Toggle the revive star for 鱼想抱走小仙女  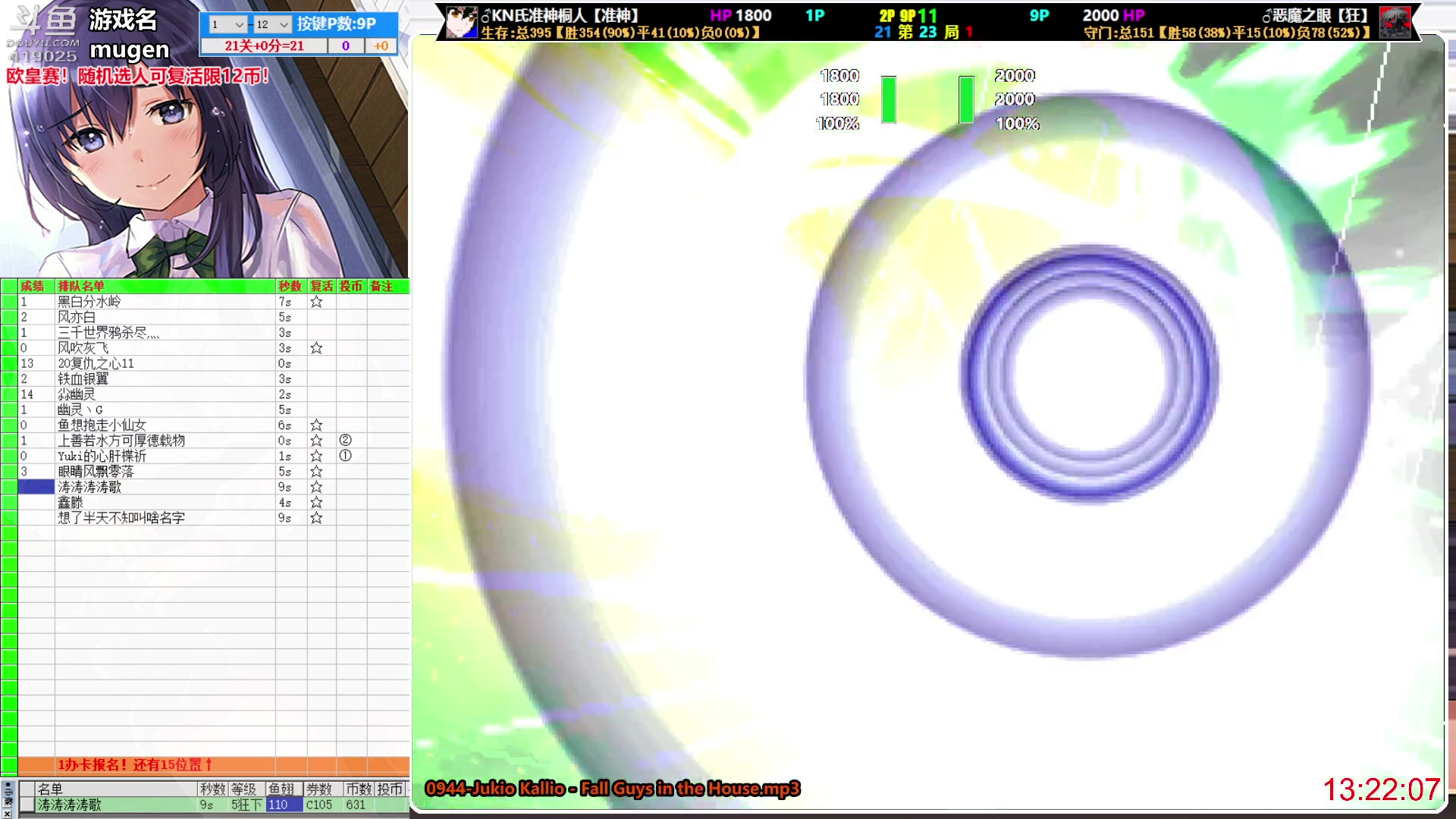pos(316,425)
